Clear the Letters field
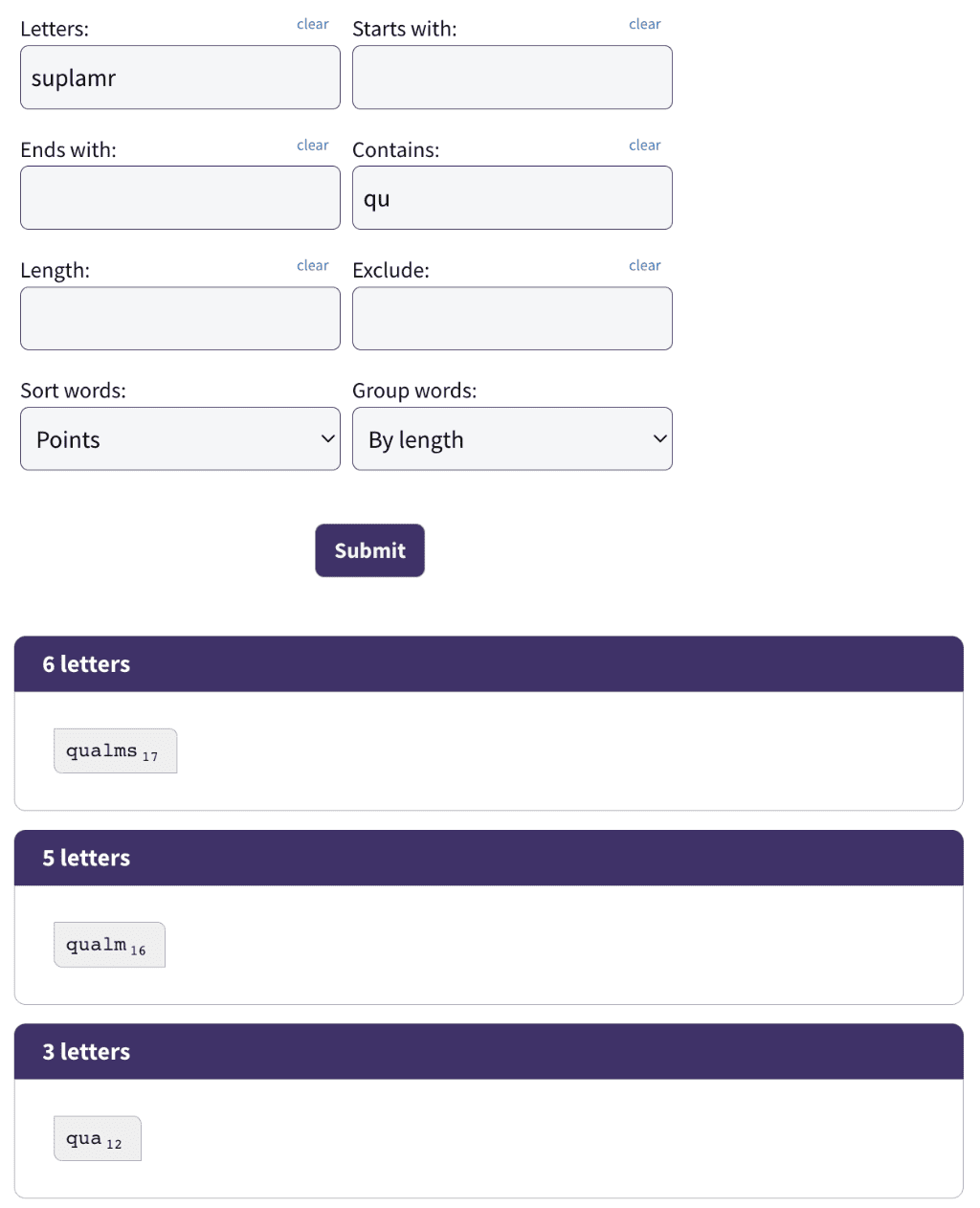 [312, 24]
